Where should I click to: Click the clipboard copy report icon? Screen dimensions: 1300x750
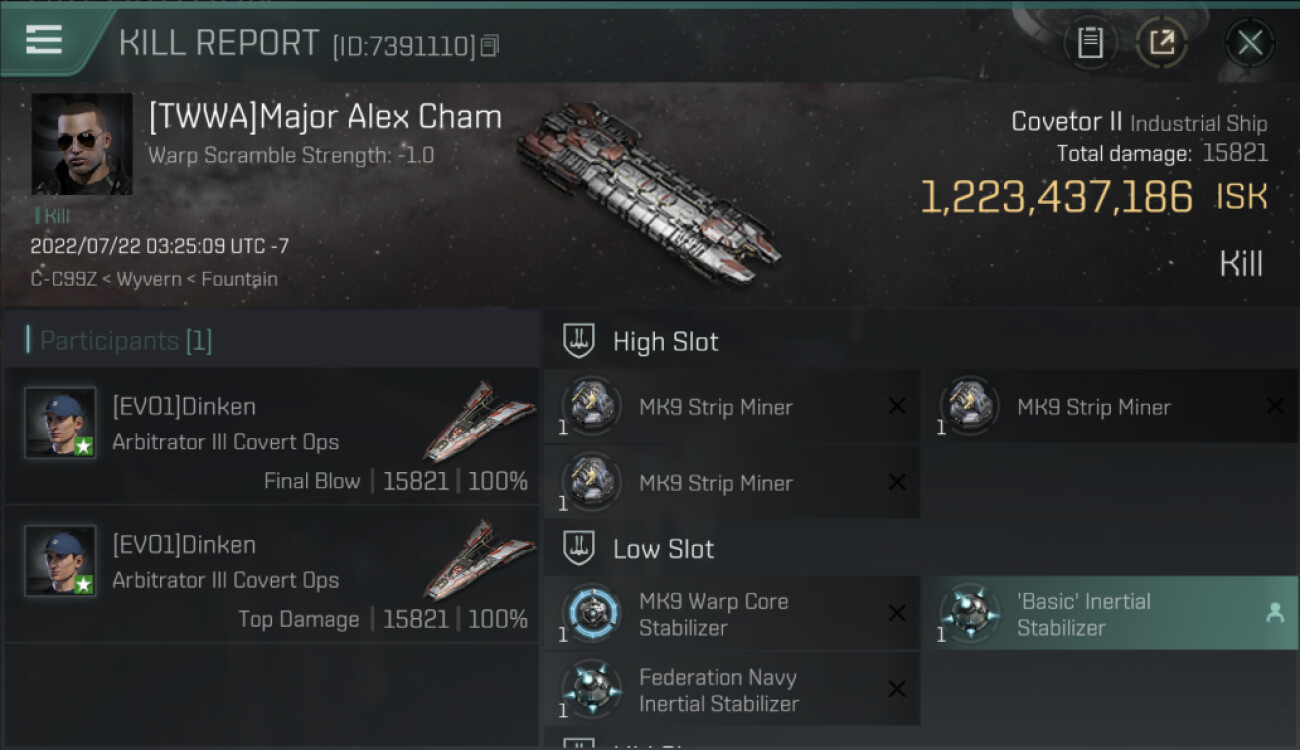[x=1090, y=42]
